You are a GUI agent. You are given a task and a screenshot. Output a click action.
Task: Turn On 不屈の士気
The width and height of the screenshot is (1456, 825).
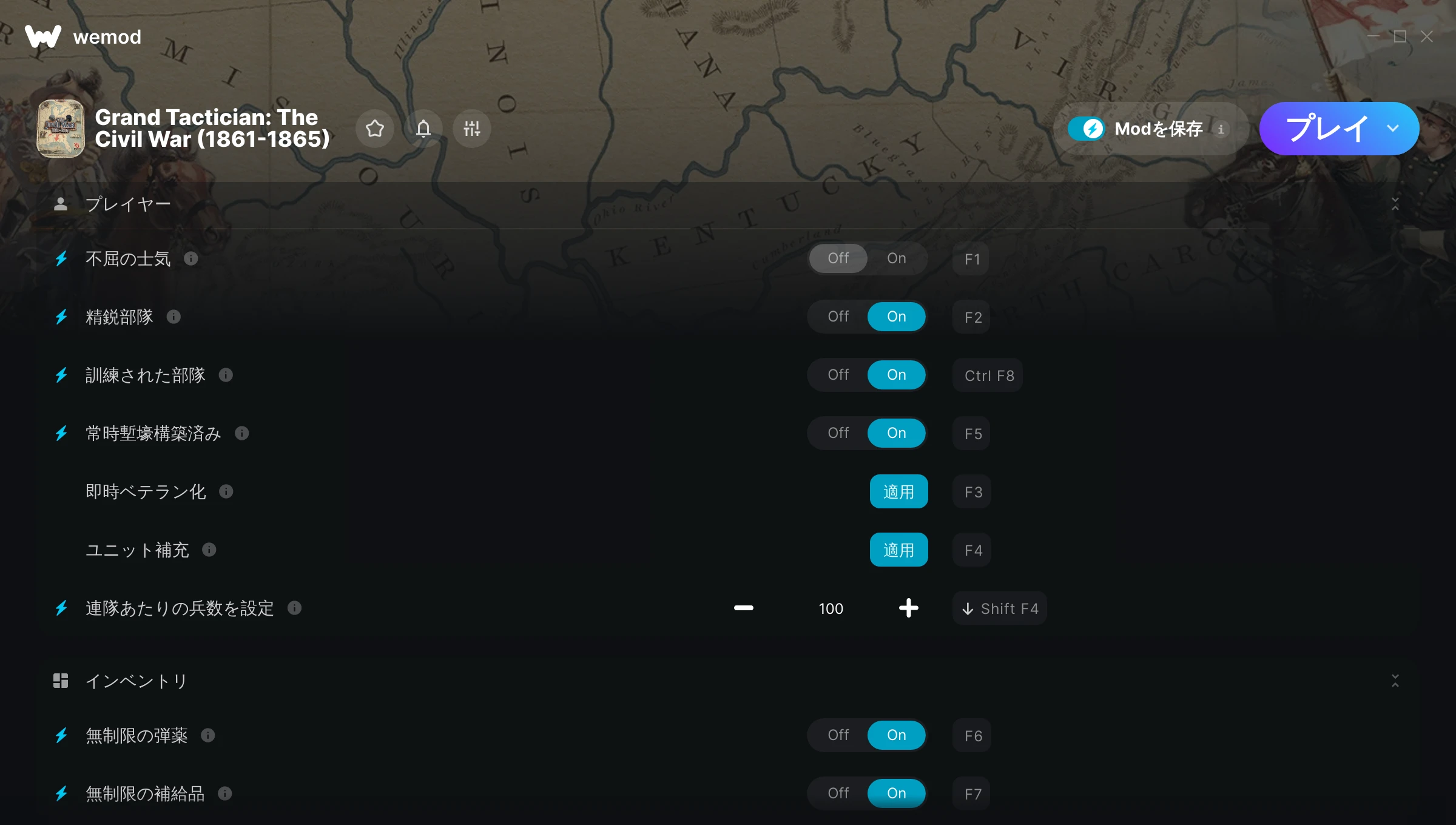click(x=897, y=258)
